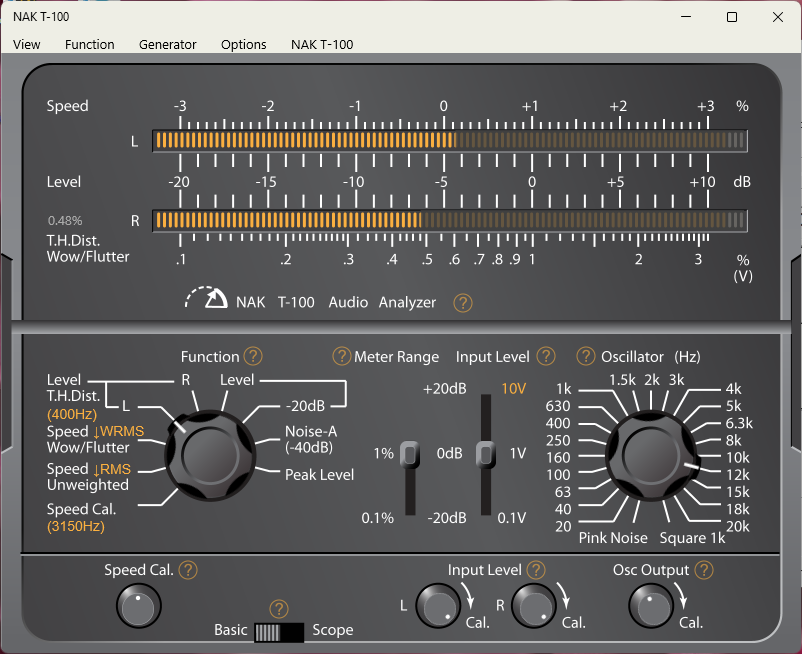The width and height of the screenshot is (802, 654).
Task: Set oscillator to 4k
Action: point(733,389)
